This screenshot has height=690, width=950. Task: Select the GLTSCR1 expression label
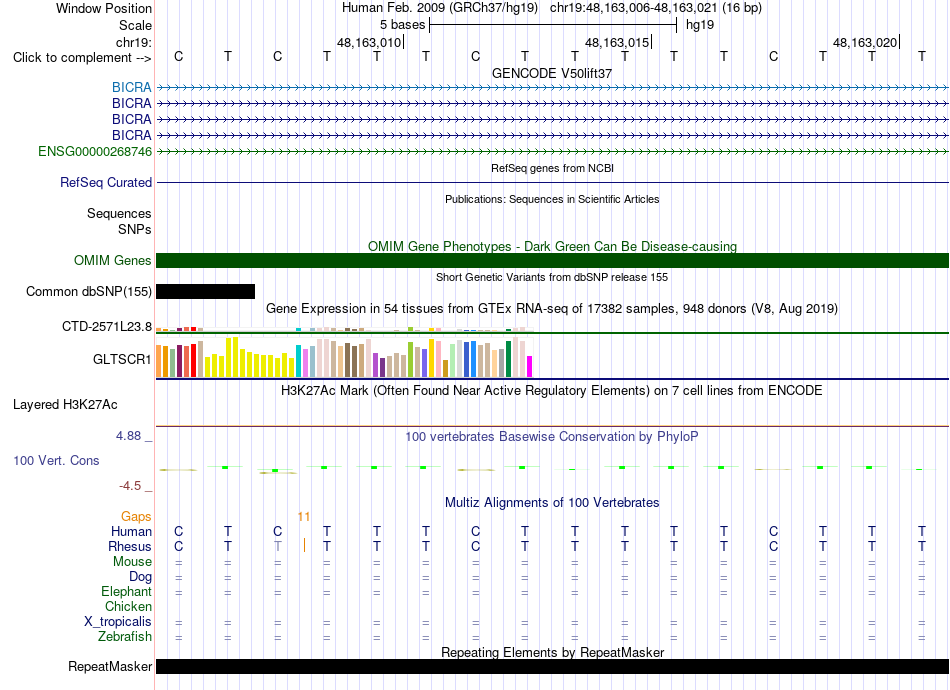click(122, 359)
